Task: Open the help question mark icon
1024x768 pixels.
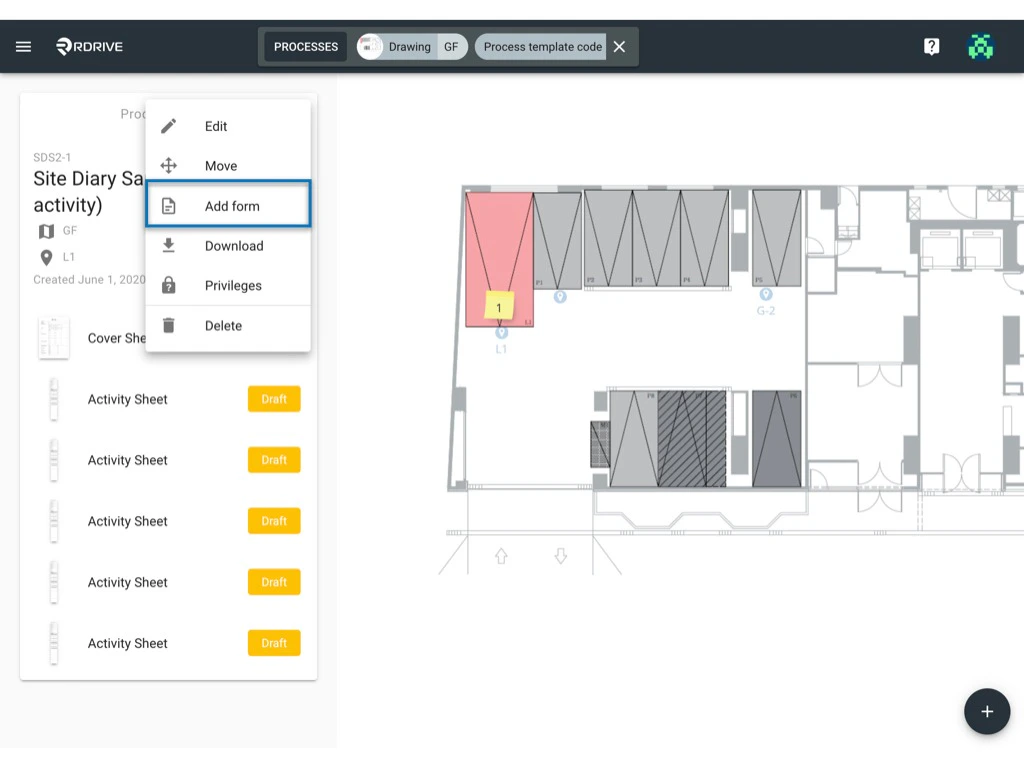Action: (x=931, y=46)
